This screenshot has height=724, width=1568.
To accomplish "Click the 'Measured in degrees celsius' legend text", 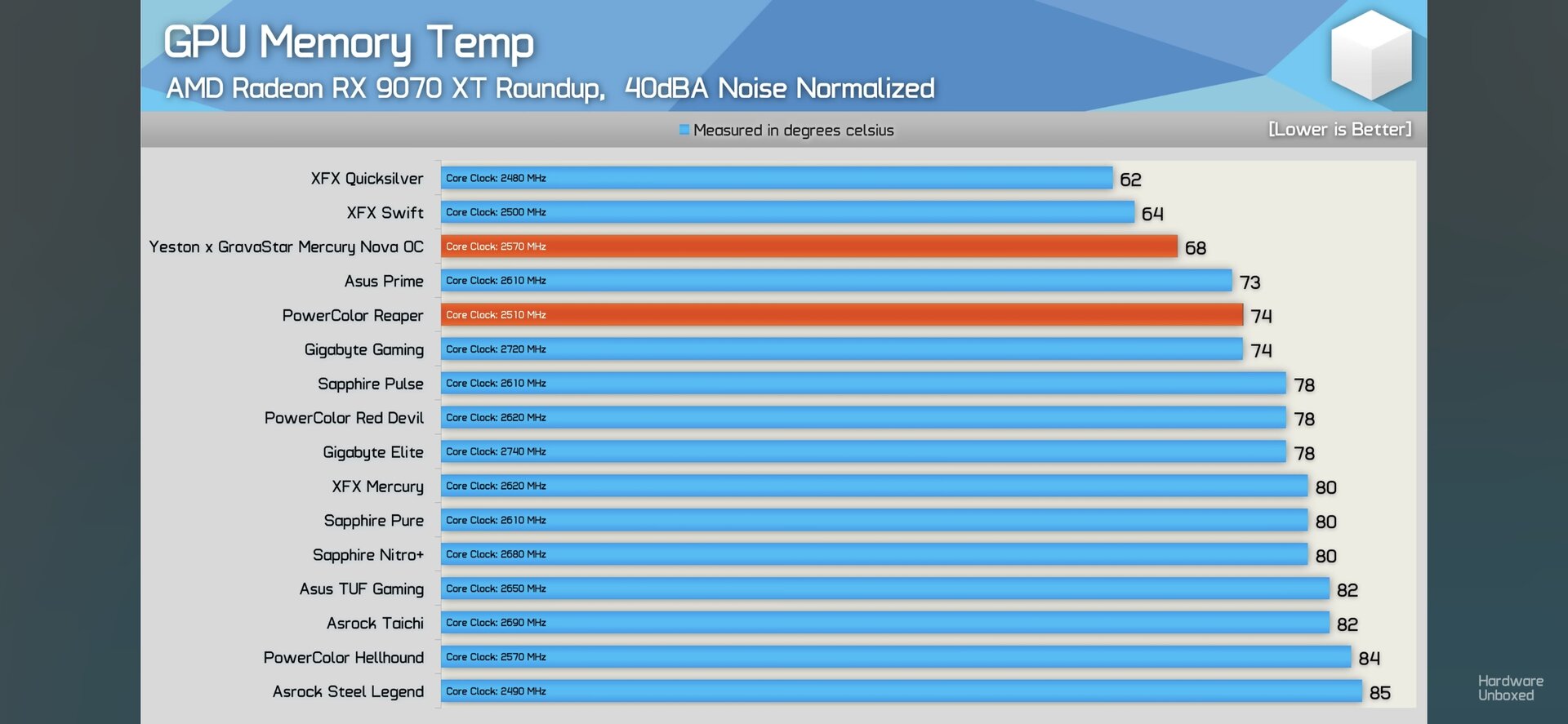I will pos(793,131).
